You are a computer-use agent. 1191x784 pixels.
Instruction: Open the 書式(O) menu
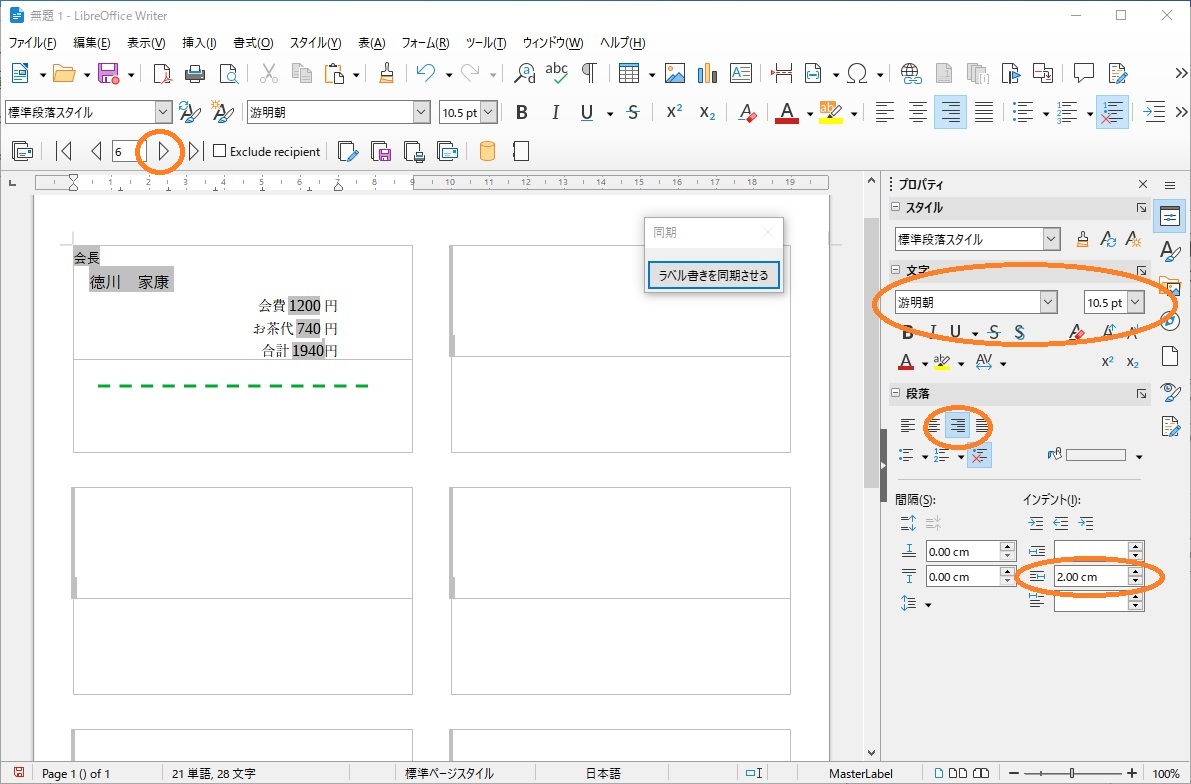(253, 43)
